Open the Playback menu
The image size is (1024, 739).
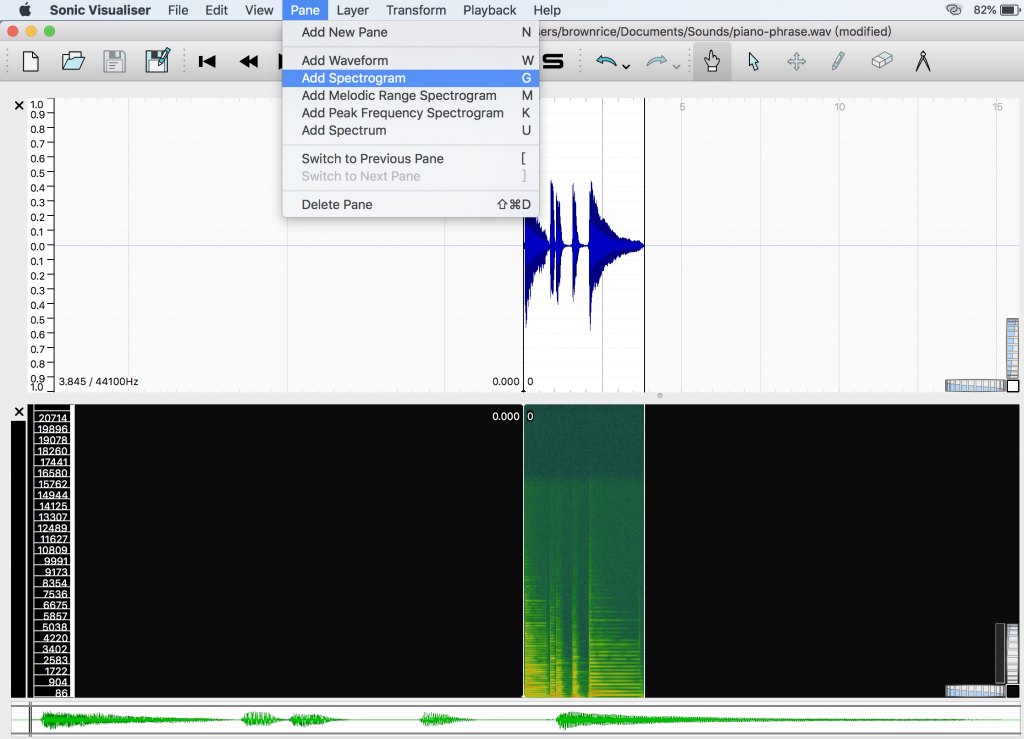490,10
